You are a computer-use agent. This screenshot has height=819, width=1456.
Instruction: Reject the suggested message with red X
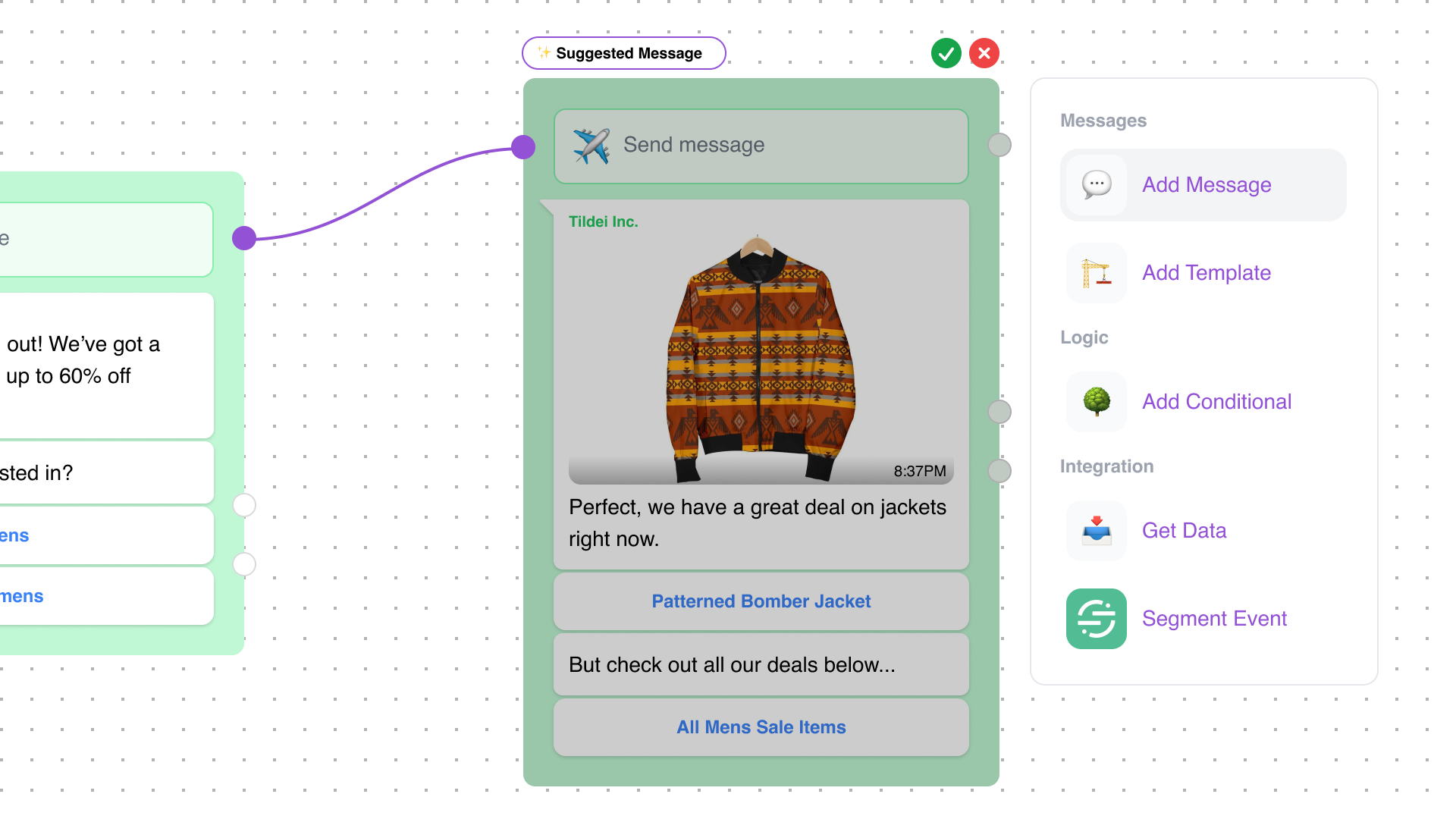(x=984, y=53)
